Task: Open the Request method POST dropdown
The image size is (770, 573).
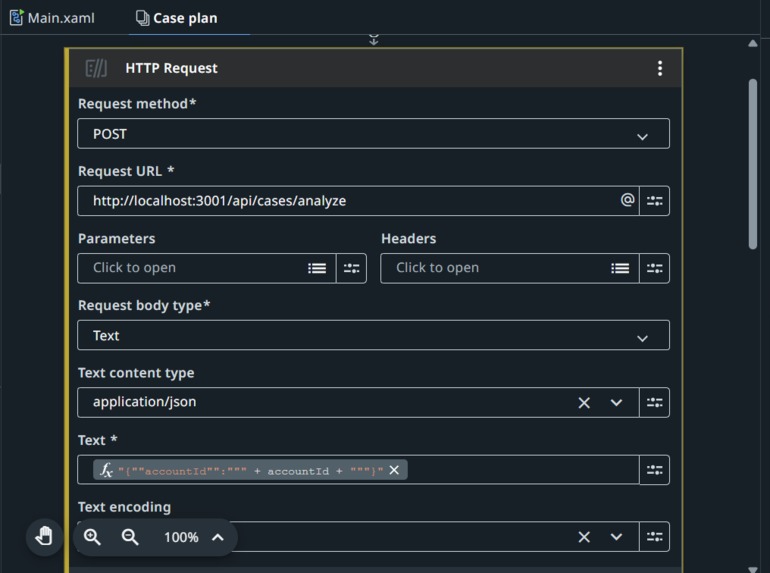Action: pos(373,134)
